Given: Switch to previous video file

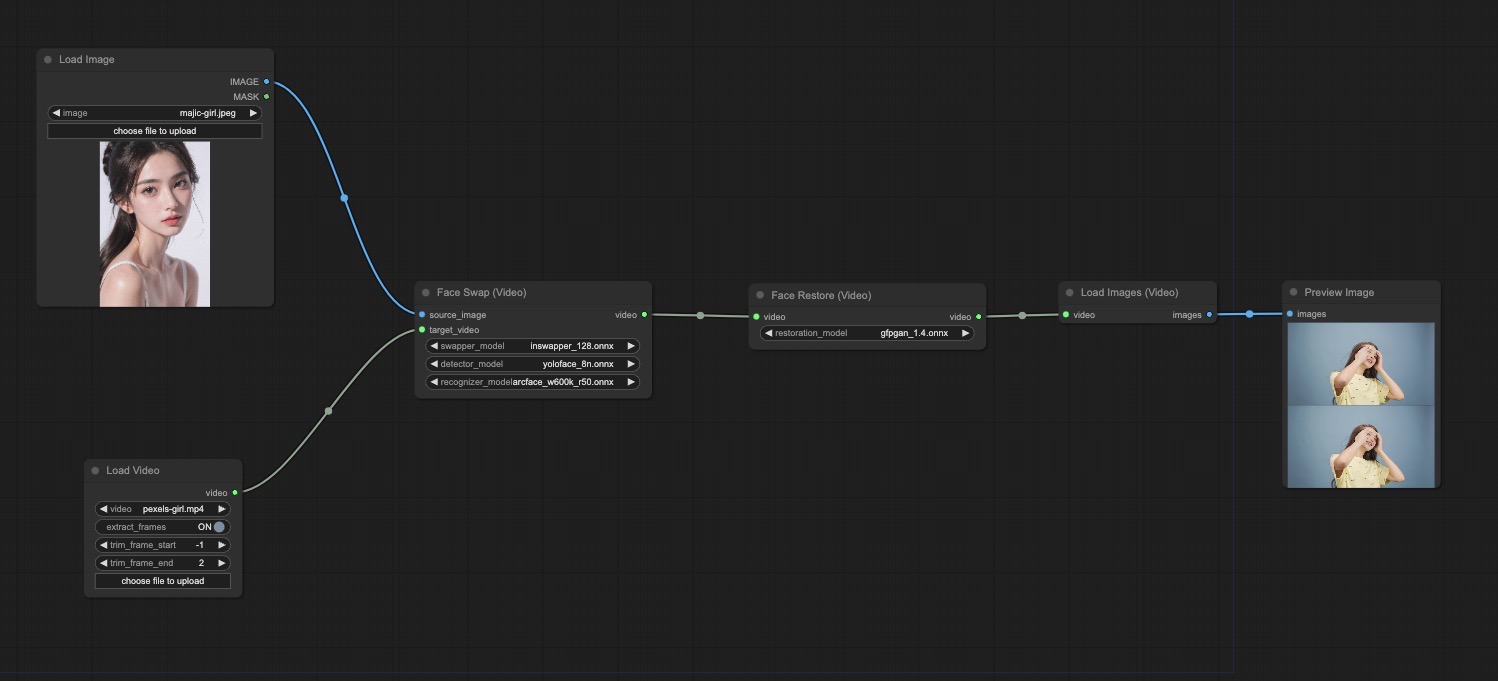Looking at the screenshot, I should tap(104, 509).
